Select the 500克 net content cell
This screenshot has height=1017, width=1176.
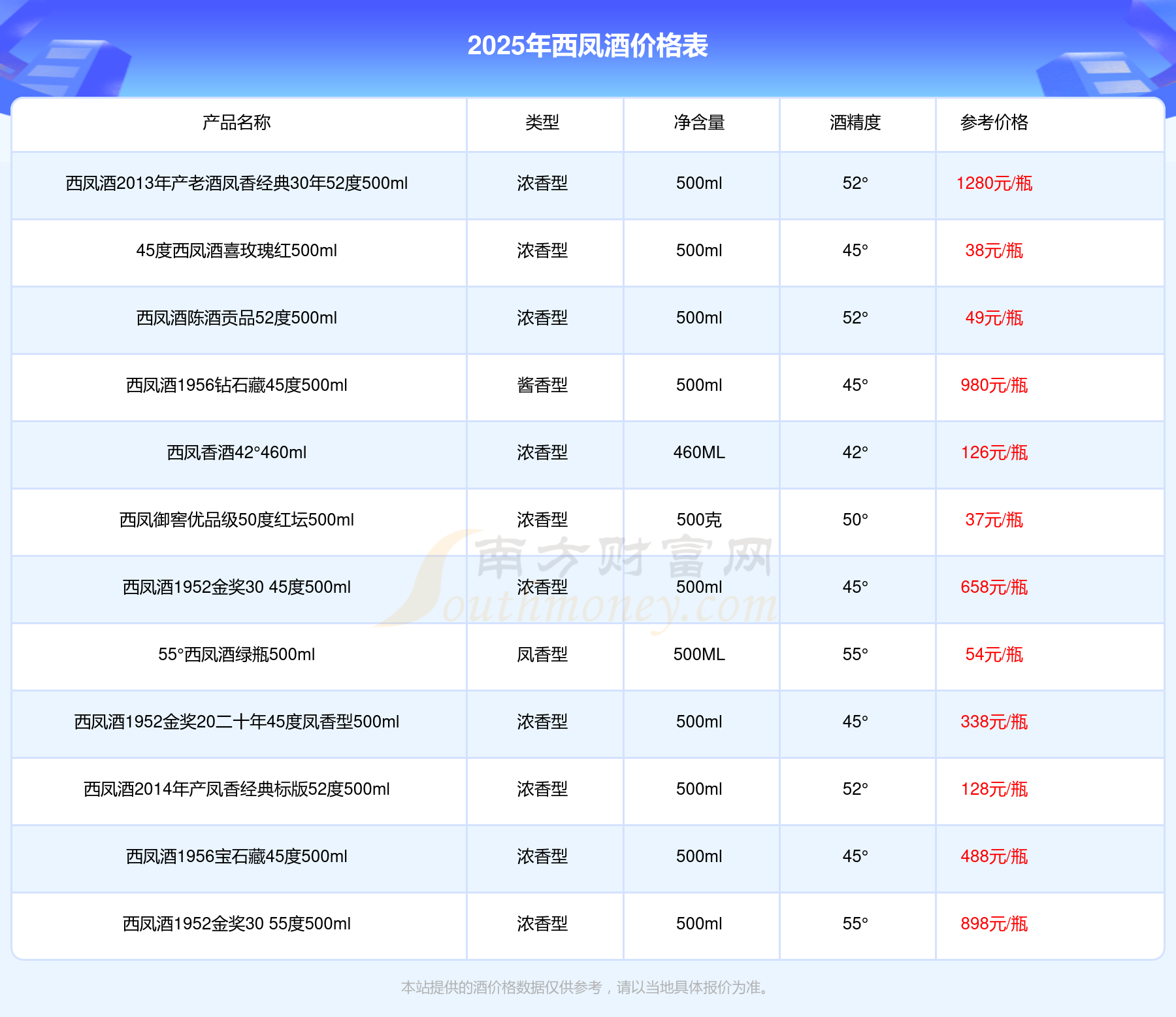[699, 520]
